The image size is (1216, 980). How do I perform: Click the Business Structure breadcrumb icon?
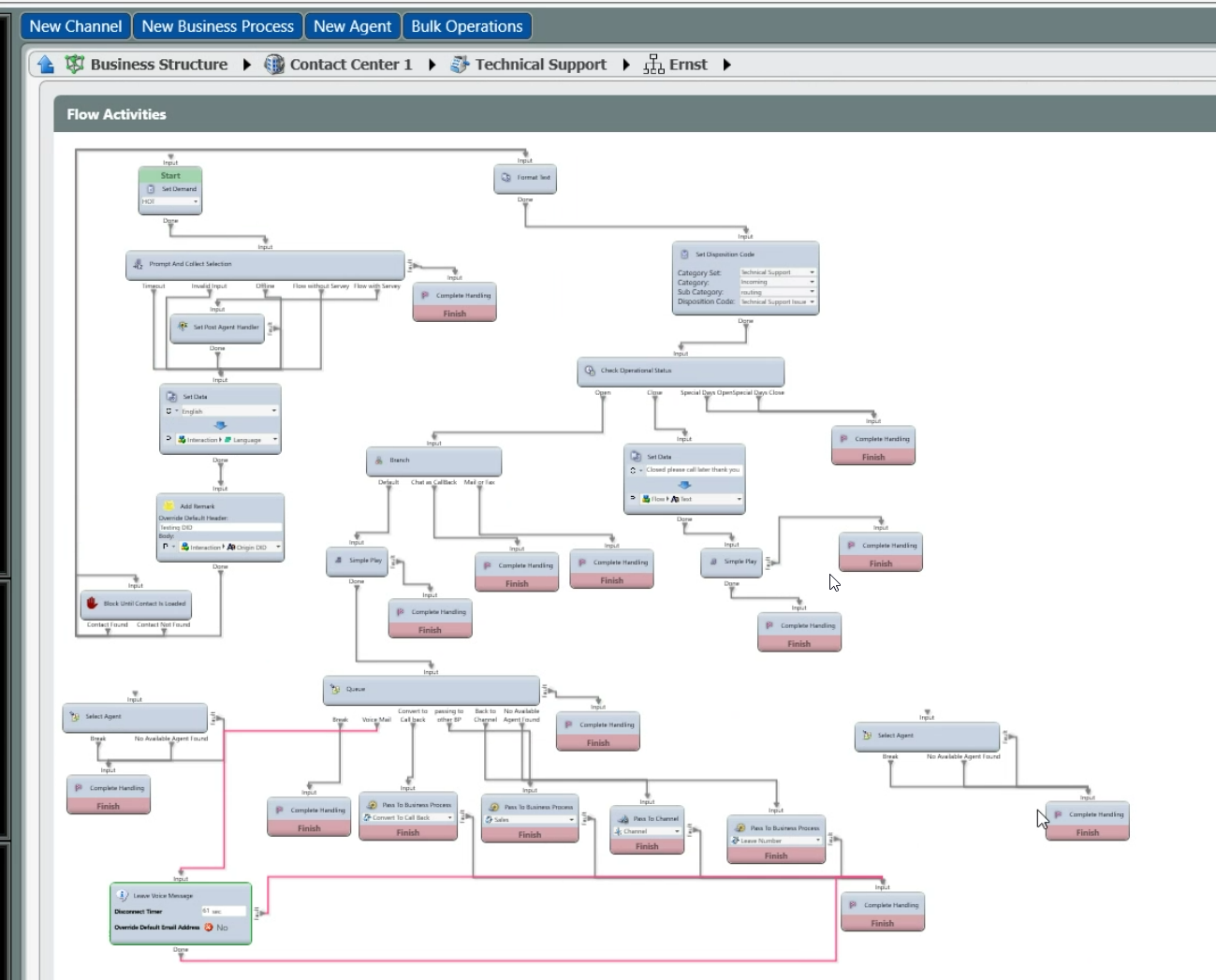coord(75,65)
